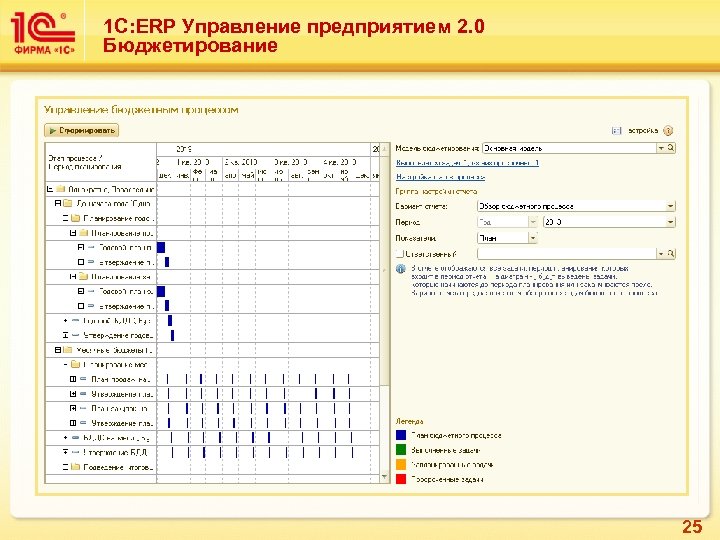
Task: Click the empty Ответственный input field
Action: pos(567,253)
